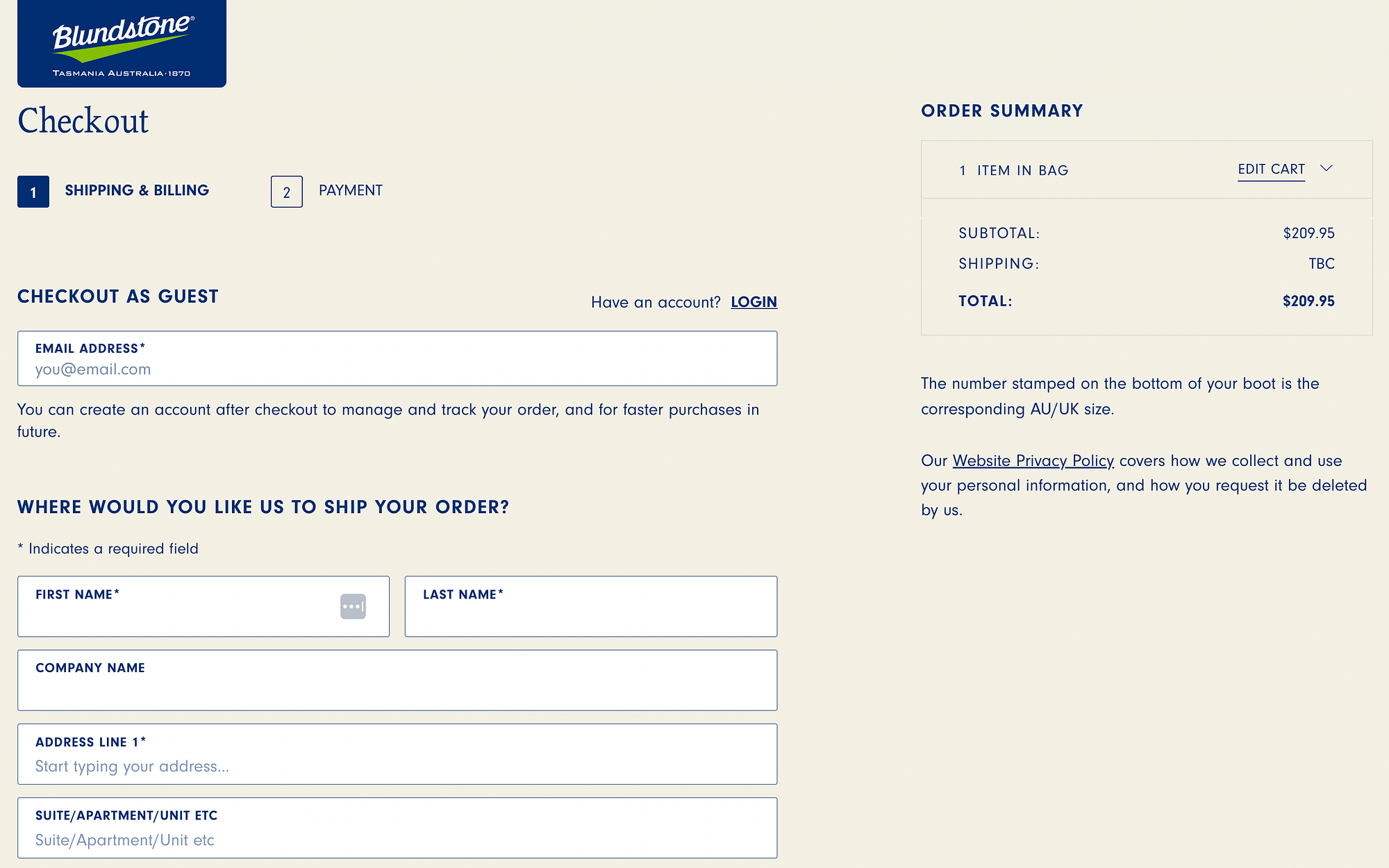Click the LOGIN link
The height and width of the screenshot is (868, 1389).
[x=754, y=302]
